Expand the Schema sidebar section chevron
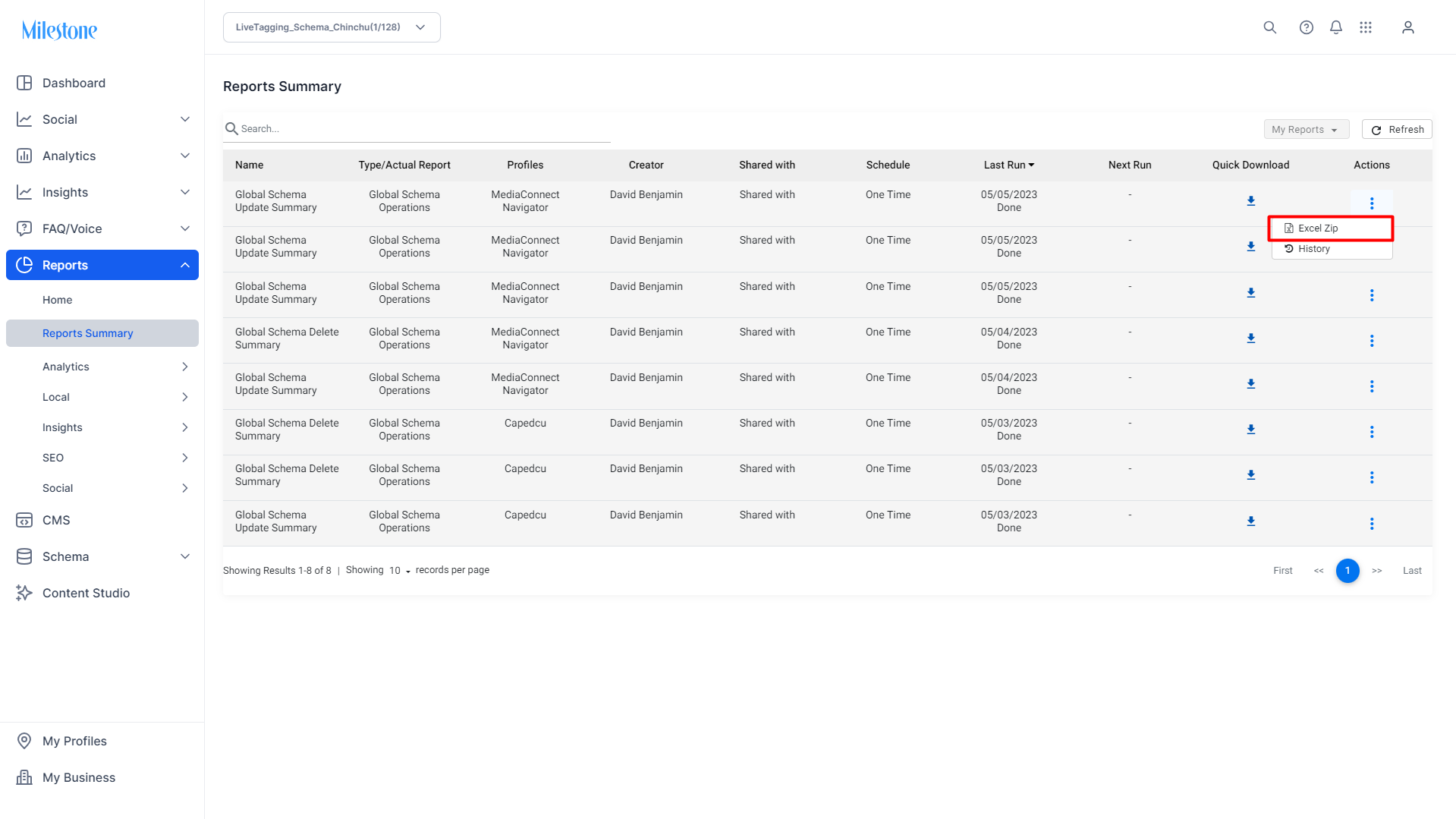Viewport: 1456px width, 819px height. point(185,556)
